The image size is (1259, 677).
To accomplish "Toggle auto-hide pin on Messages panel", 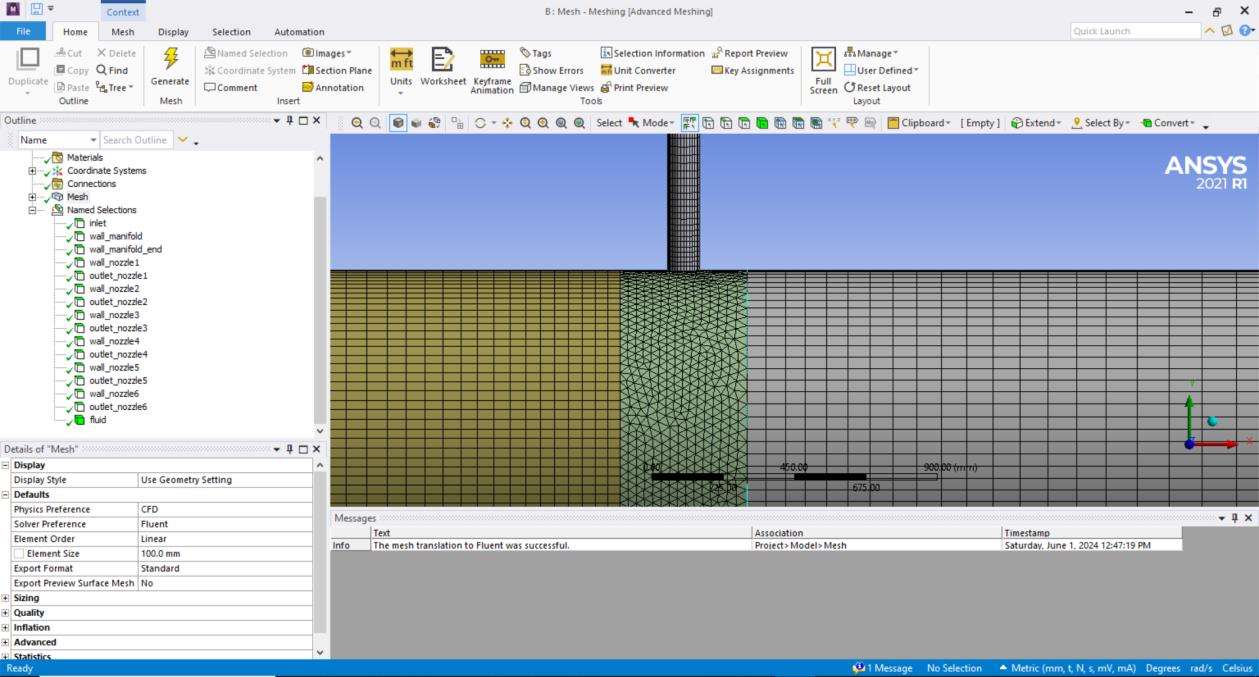I will click(x=1235, y=518).
